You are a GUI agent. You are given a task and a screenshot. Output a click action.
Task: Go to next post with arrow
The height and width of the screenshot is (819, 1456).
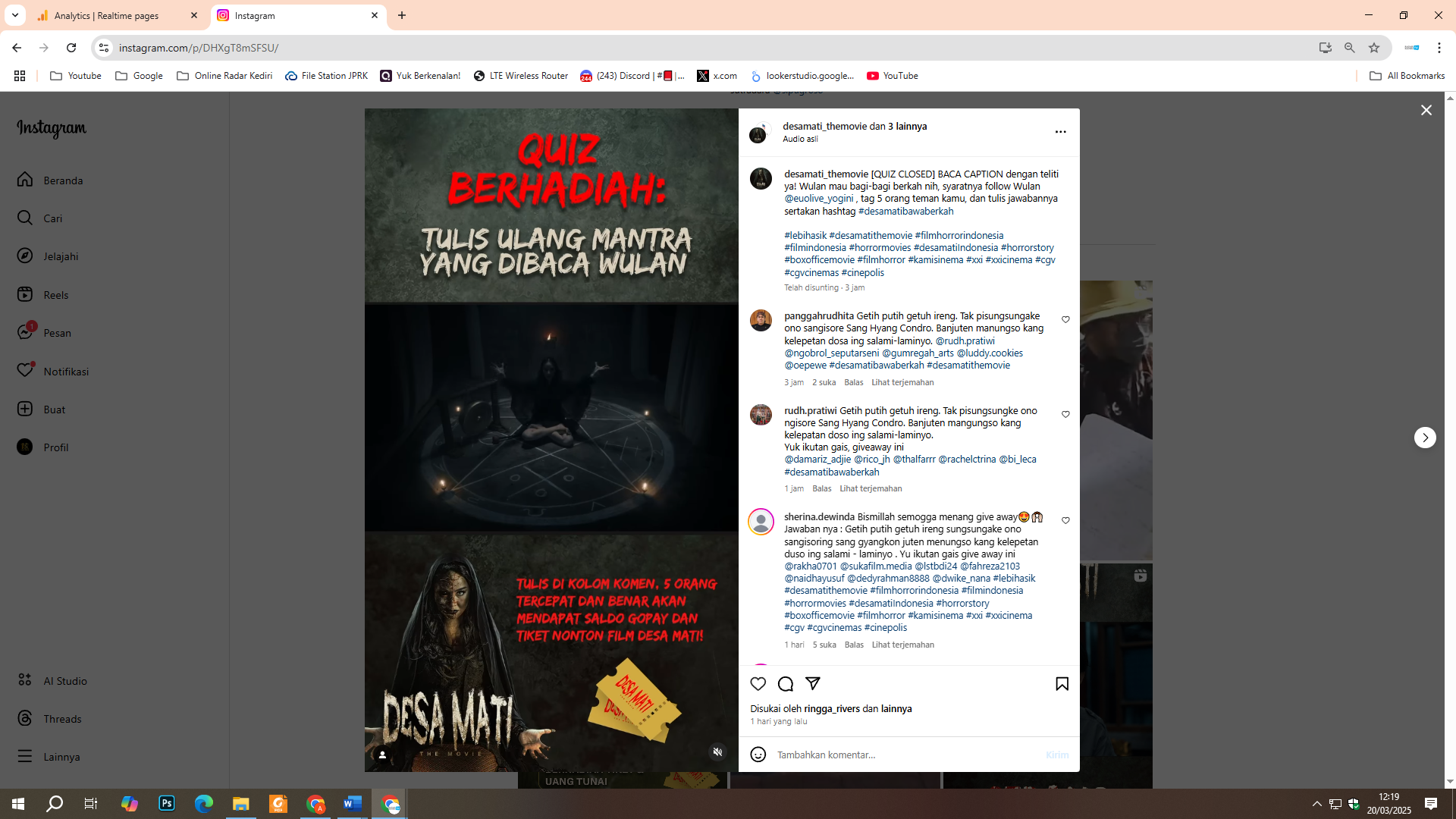point(1425,438)
